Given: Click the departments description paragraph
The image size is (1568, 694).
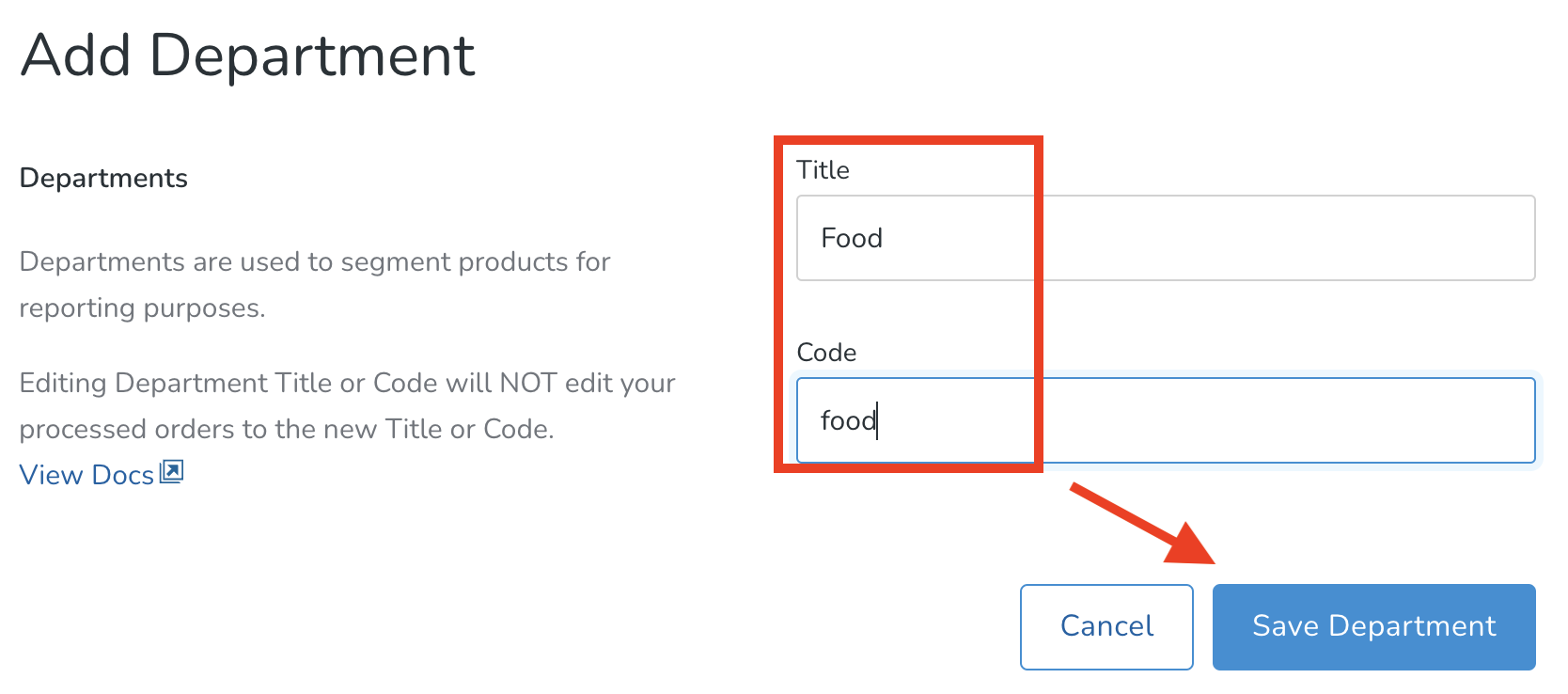Looking at the screenshot, I should pyautogui.click(x=315, y=284).
